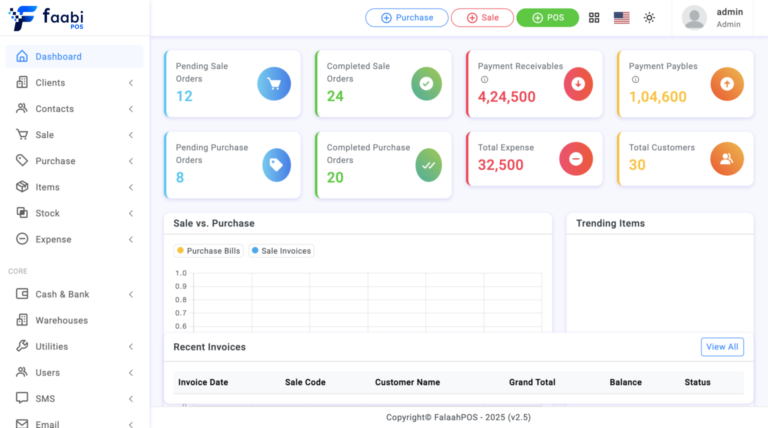The width and height of the screenshot is (768, 428).
Task: Expand the Clients sidebar menu chevron
Action: tap(131, 83)
